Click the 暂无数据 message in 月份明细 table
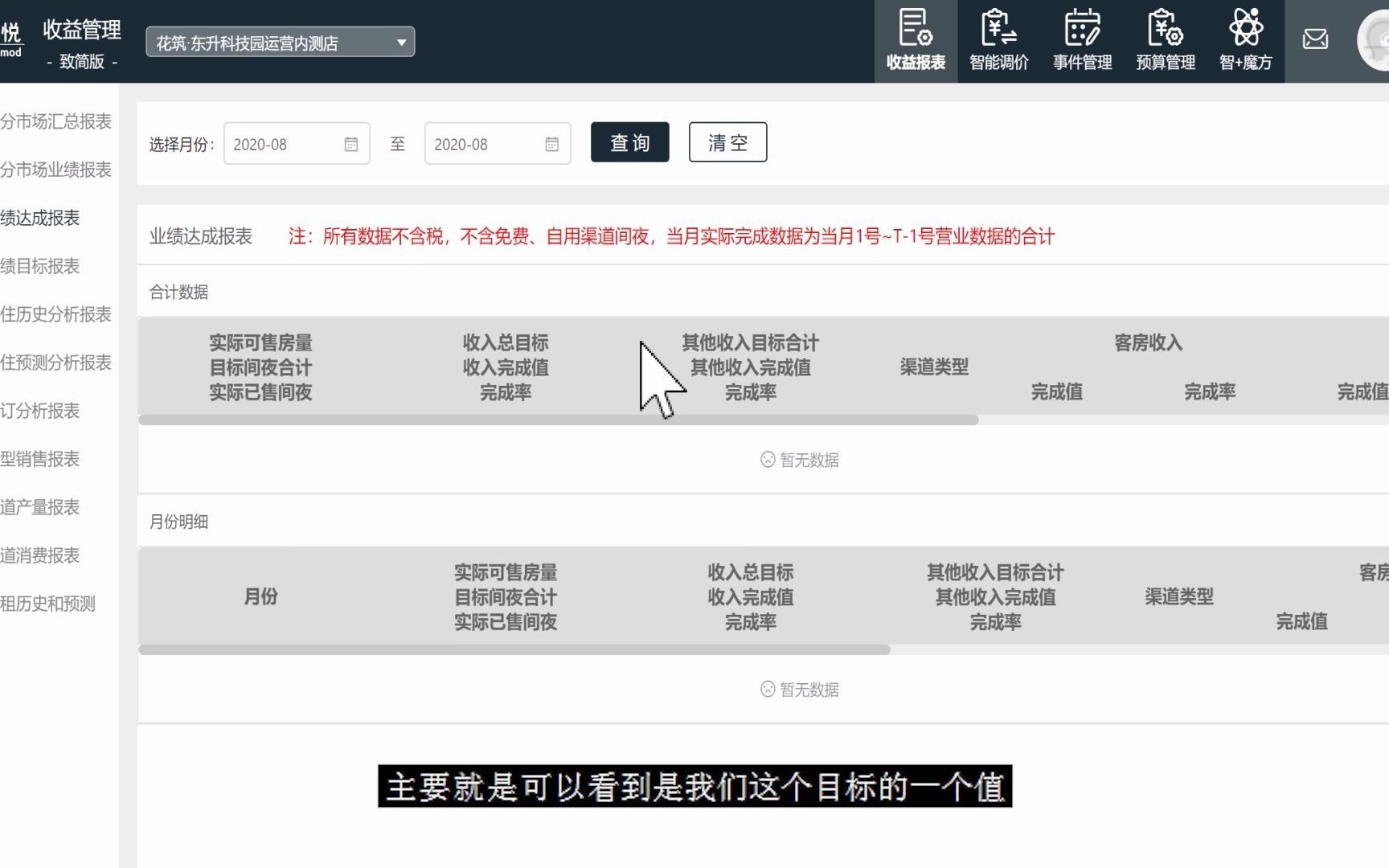 point(800,690)
